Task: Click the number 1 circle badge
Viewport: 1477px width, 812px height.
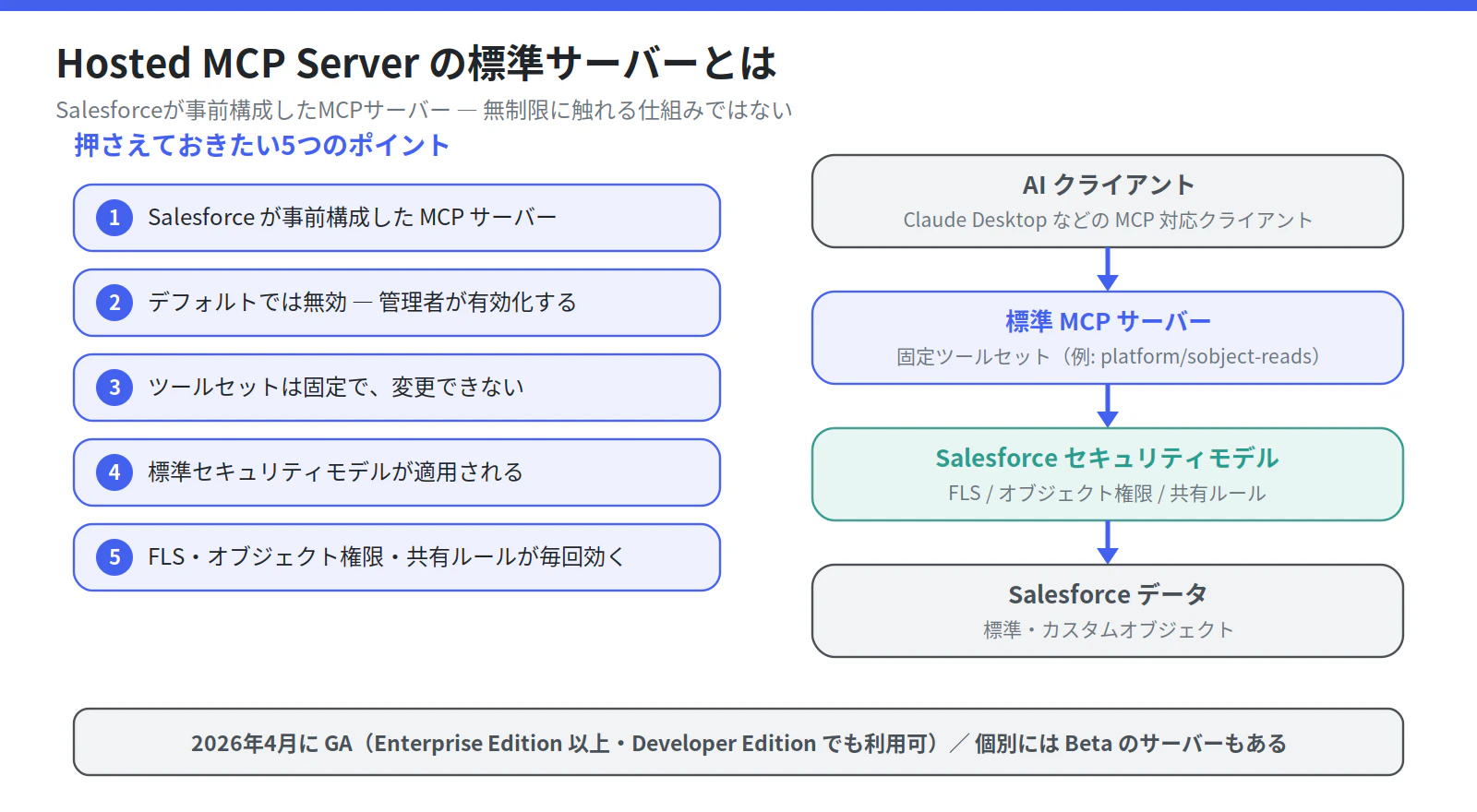Action: tap(114, 218)
